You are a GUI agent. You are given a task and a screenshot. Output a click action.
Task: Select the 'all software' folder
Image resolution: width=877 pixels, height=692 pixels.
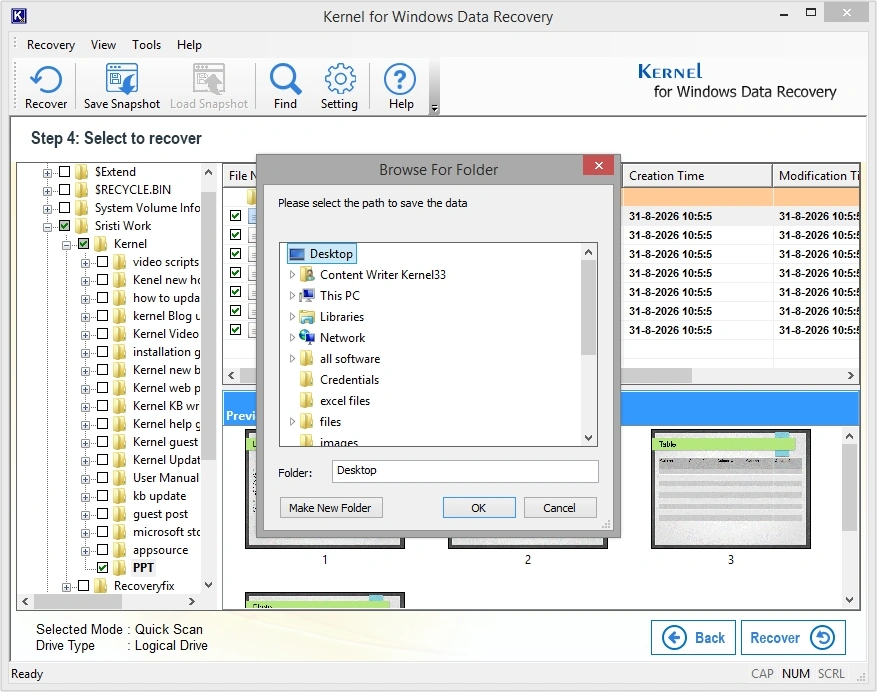pos(340,359)
